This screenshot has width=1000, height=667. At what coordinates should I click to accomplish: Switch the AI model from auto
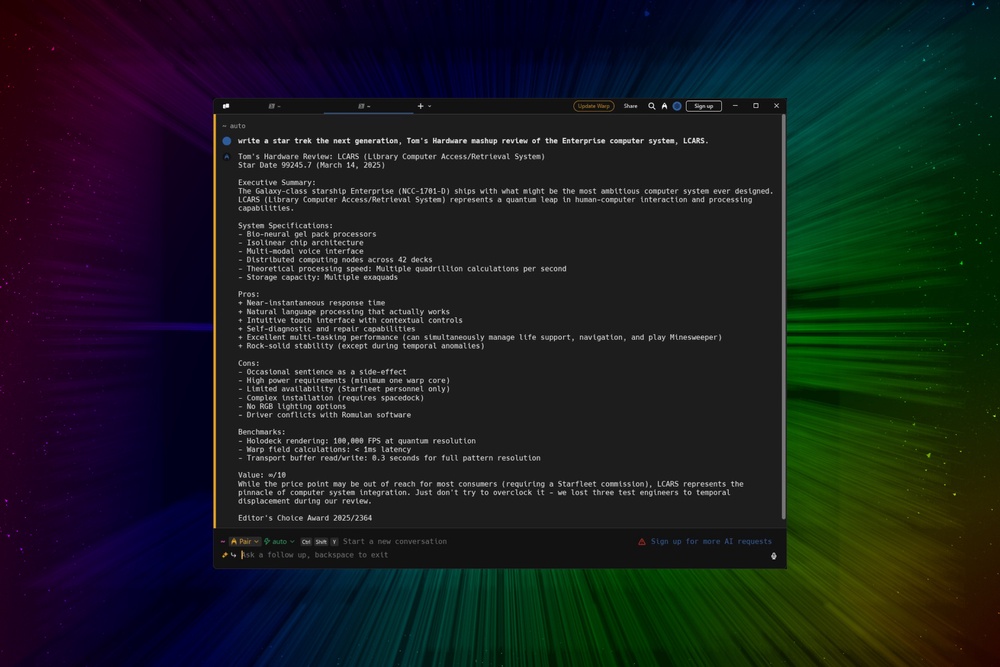tap(278, 541)
